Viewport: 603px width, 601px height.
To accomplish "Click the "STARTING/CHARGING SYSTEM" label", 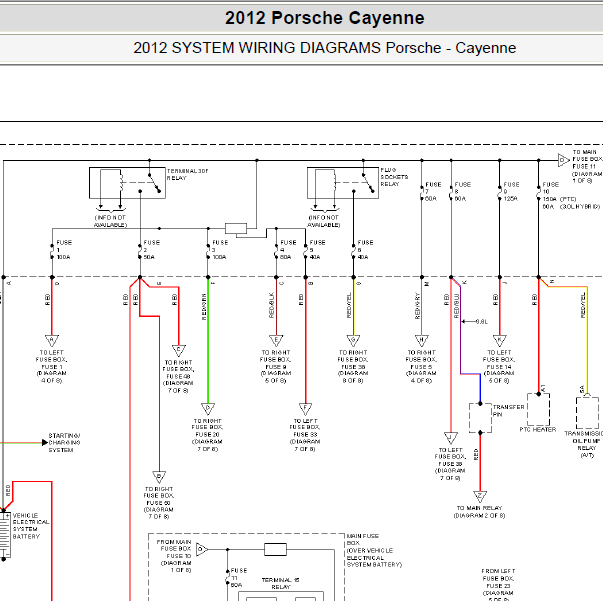I will 64,443.
